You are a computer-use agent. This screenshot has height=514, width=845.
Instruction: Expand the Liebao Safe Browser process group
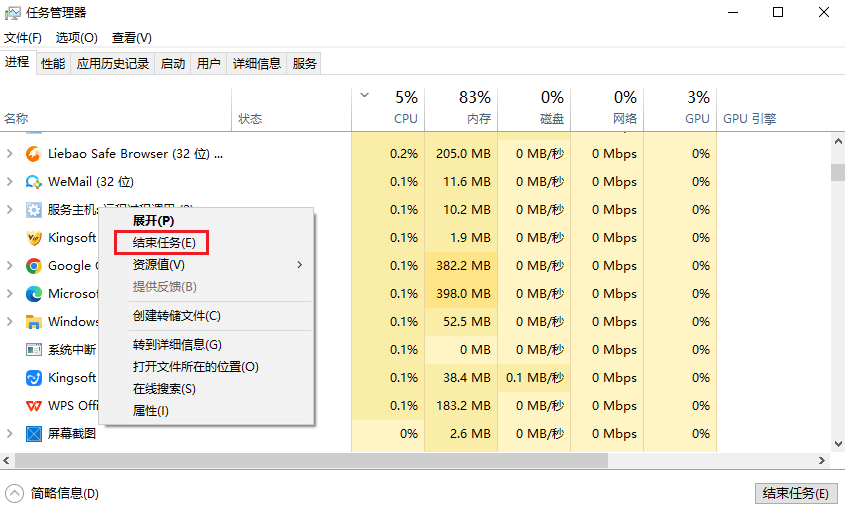pyautogui.click(x=10, y=154)
